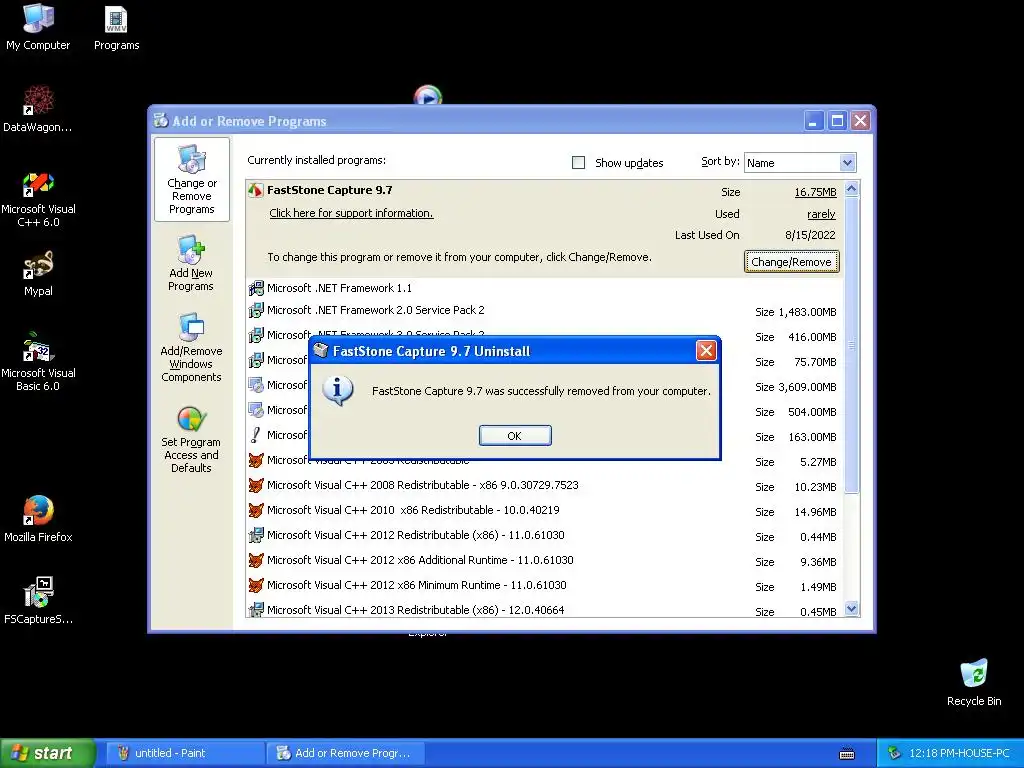Select Microsoft .NET Framework 1.1 entry

pos(545,288)
